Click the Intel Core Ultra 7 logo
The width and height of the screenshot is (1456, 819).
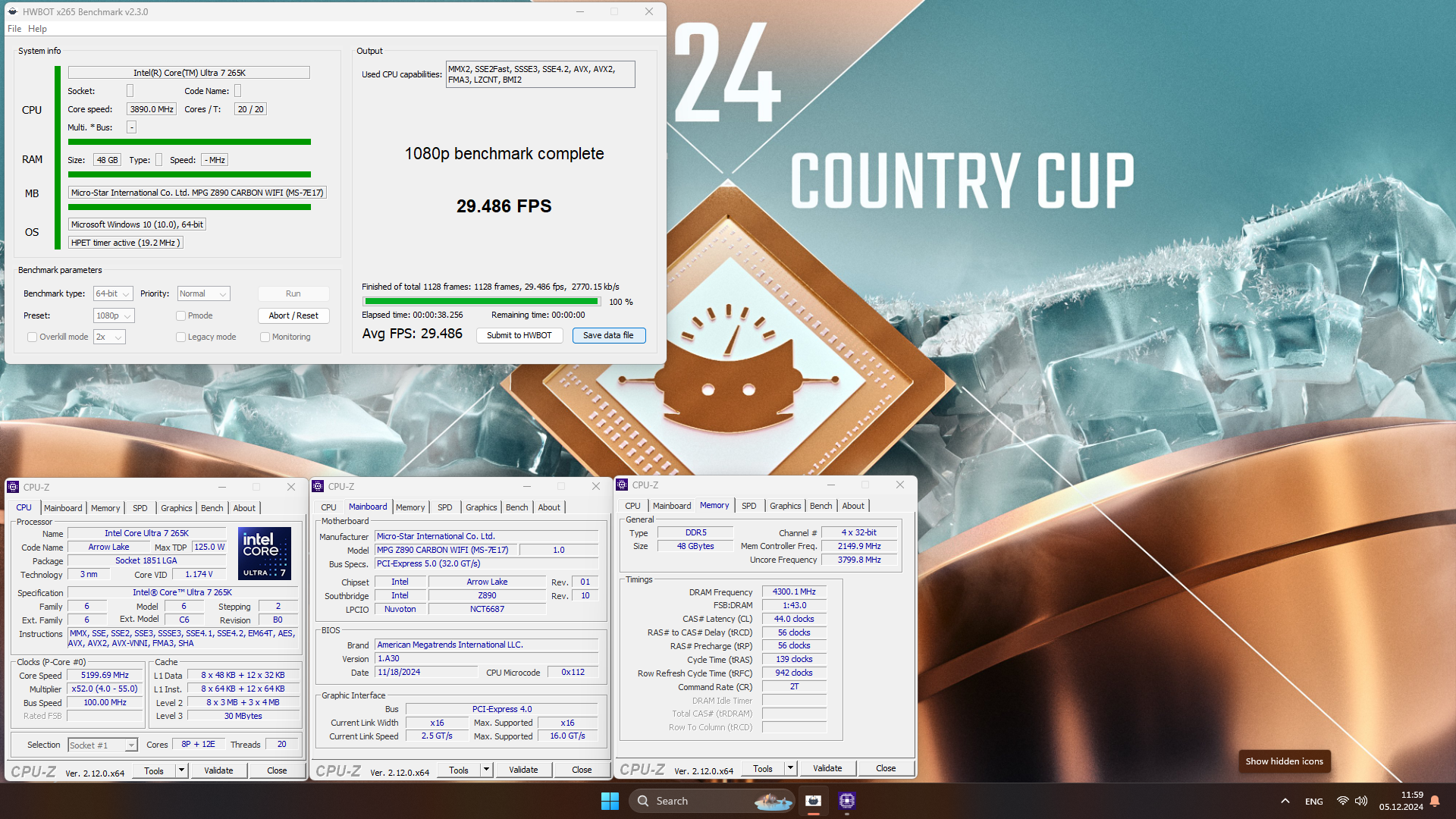264,554
